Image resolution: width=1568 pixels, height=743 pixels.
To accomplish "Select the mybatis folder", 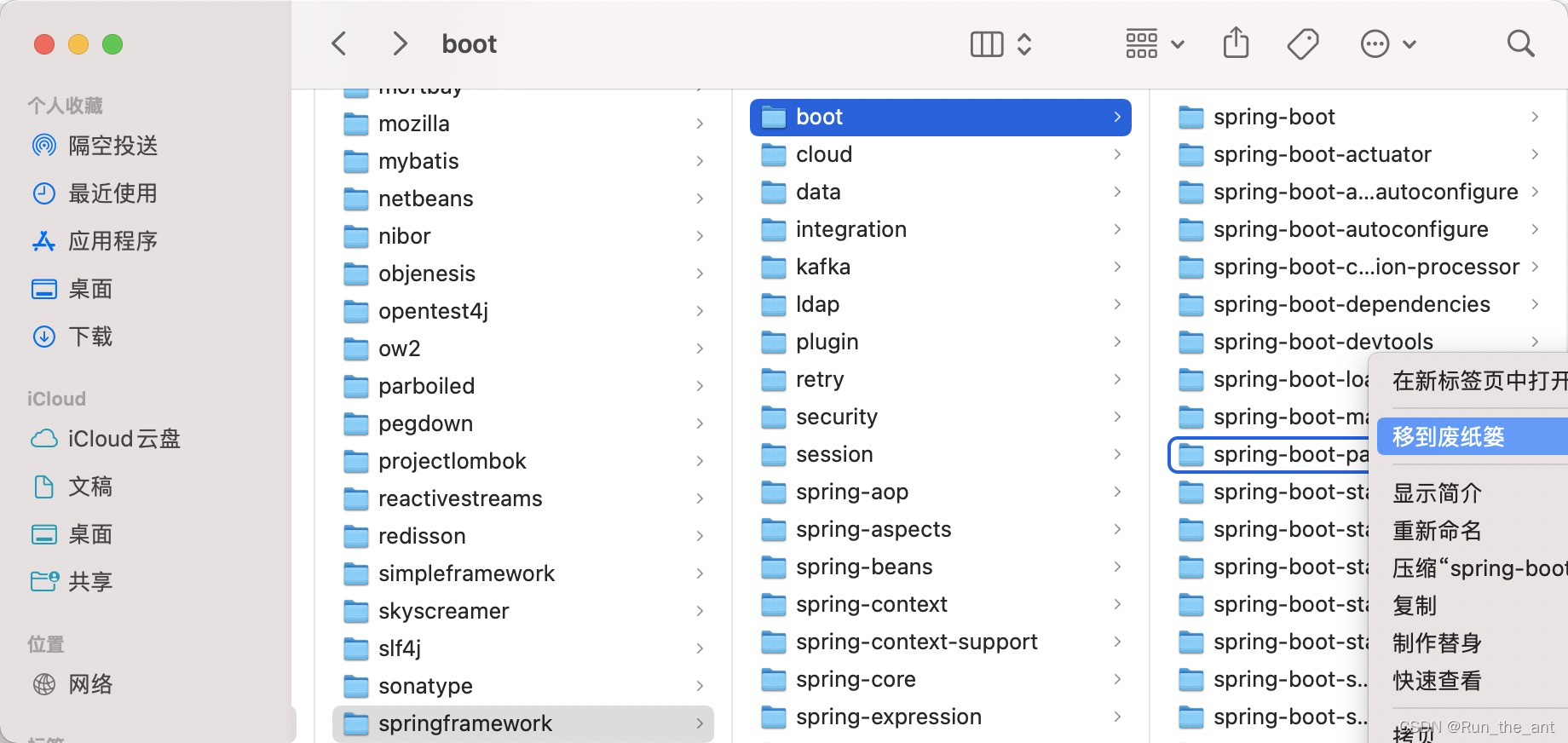I will tap(522, 161).
